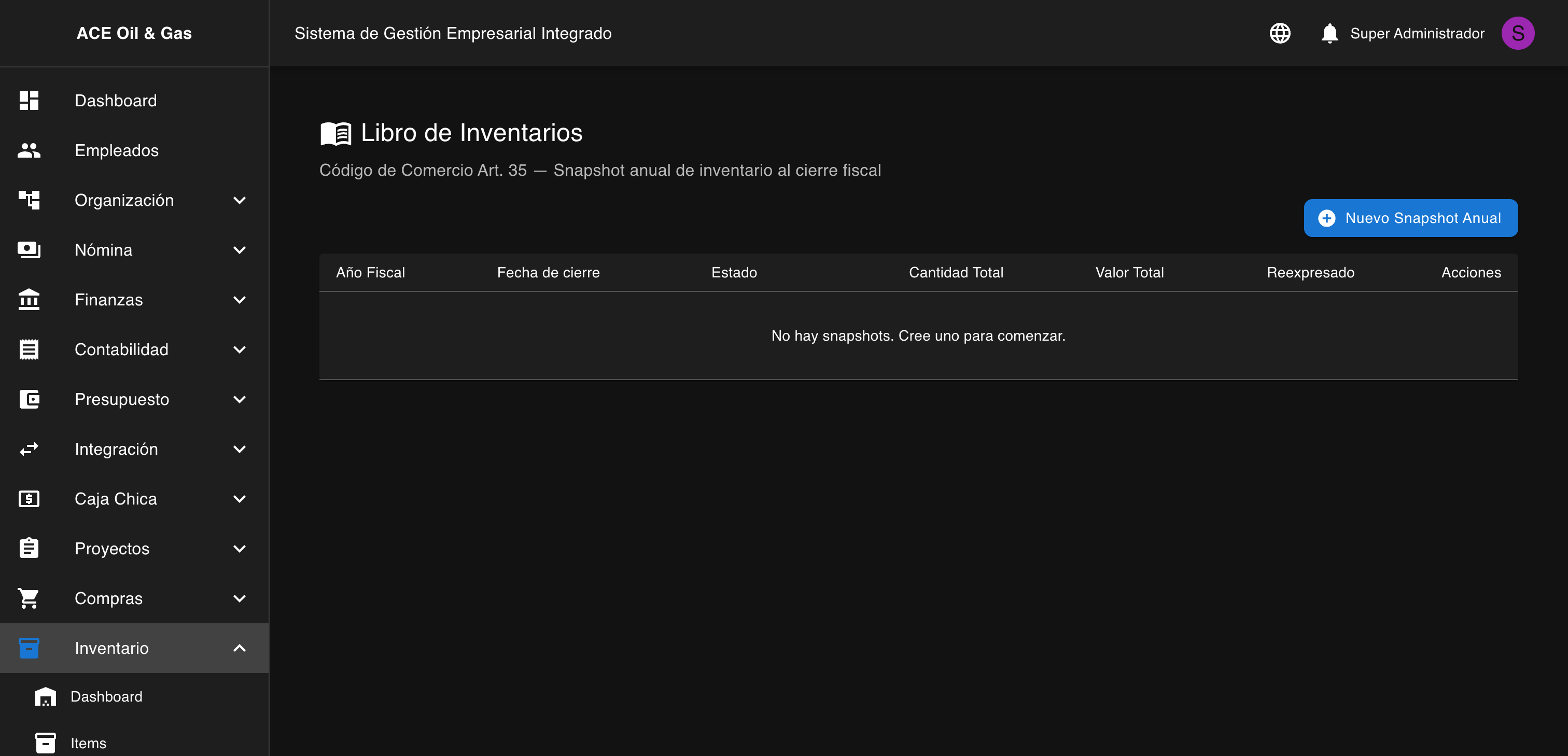
Task: Click the Caja Chica dollar icon
Action: pyautogui.click(x=29, y=499)
